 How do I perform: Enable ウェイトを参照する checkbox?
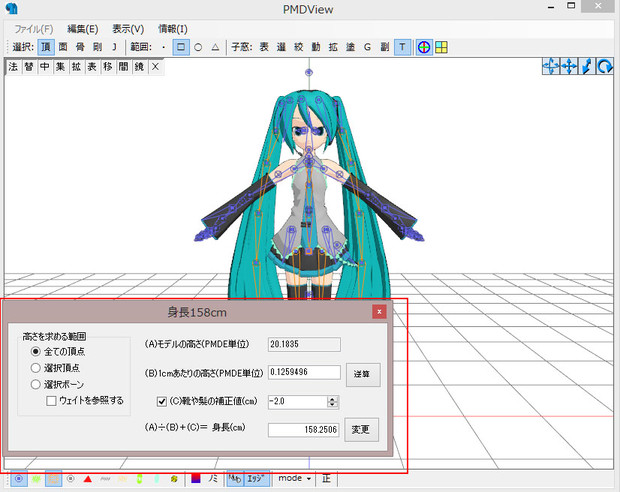(x=85, y=401)
